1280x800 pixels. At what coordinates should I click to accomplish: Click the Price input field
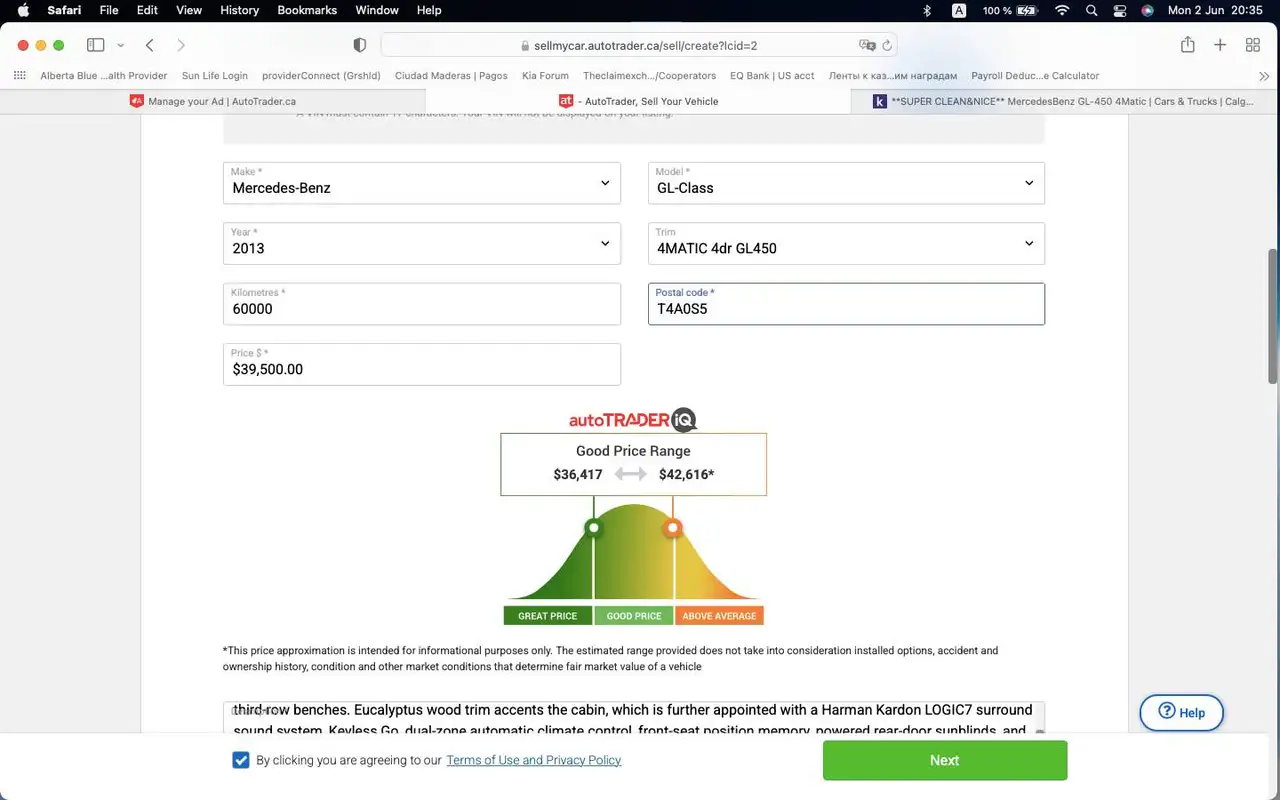(x=421, y=364)
